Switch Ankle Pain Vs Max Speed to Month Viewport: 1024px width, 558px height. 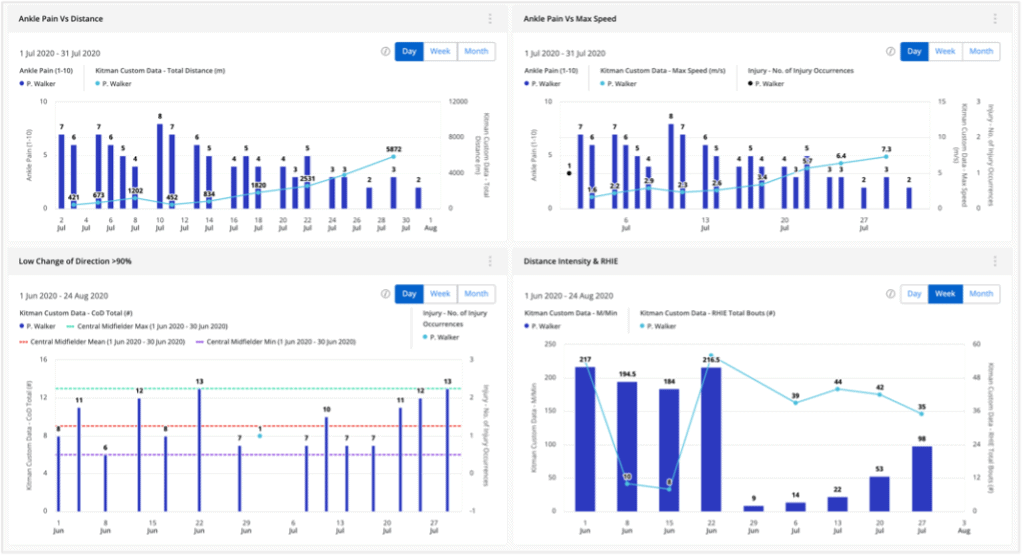(x=981, y=52)
